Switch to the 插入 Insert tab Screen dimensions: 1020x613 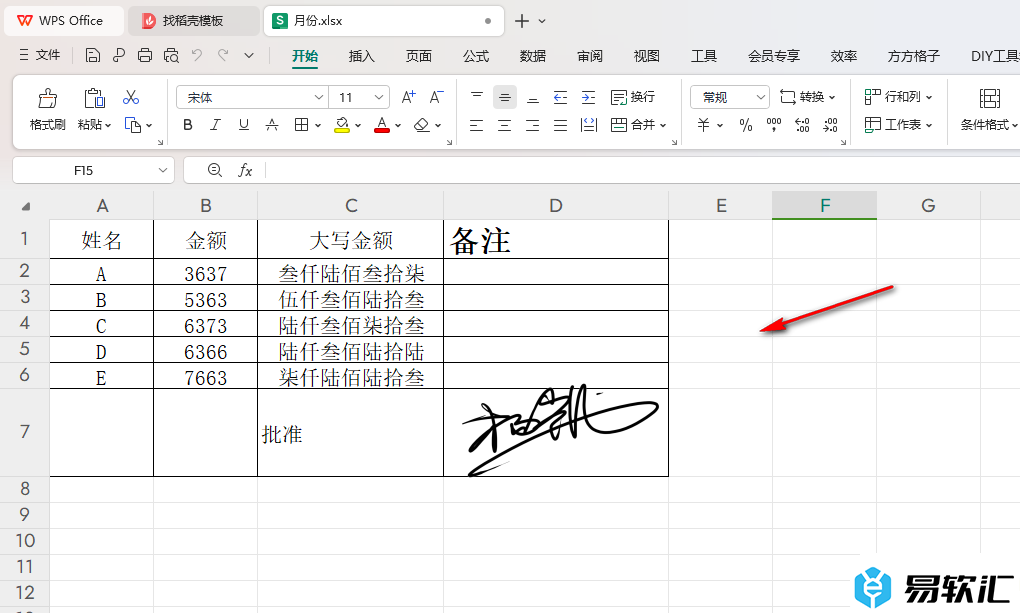click(x=362, y=56)
